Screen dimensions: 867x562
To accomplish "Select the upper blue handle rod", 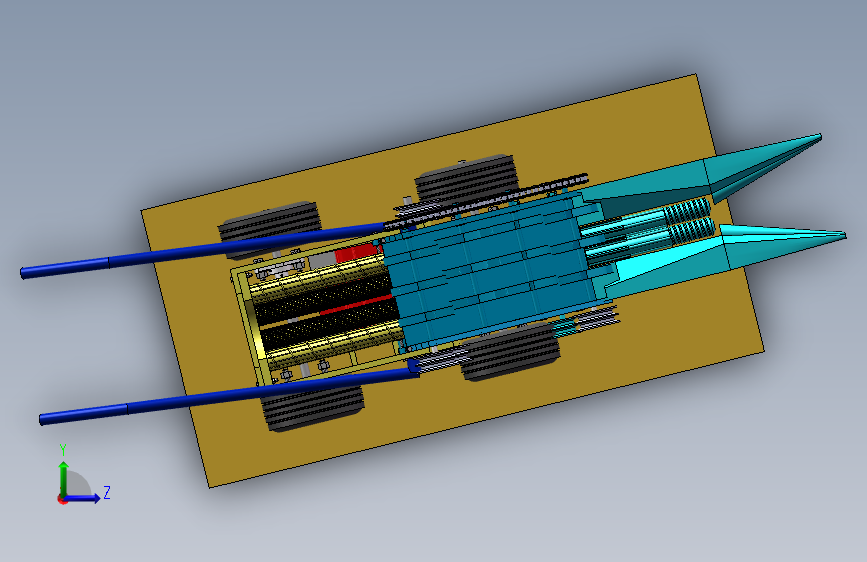I will click(205, 249).
